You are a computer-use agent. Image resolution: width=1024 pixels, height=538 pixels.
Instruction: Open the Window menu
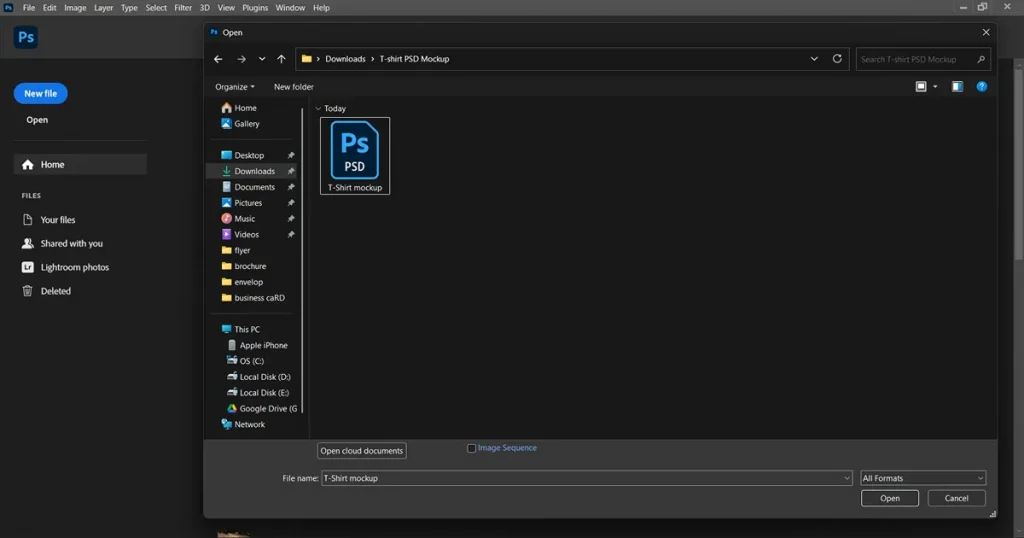pos(290,8)
